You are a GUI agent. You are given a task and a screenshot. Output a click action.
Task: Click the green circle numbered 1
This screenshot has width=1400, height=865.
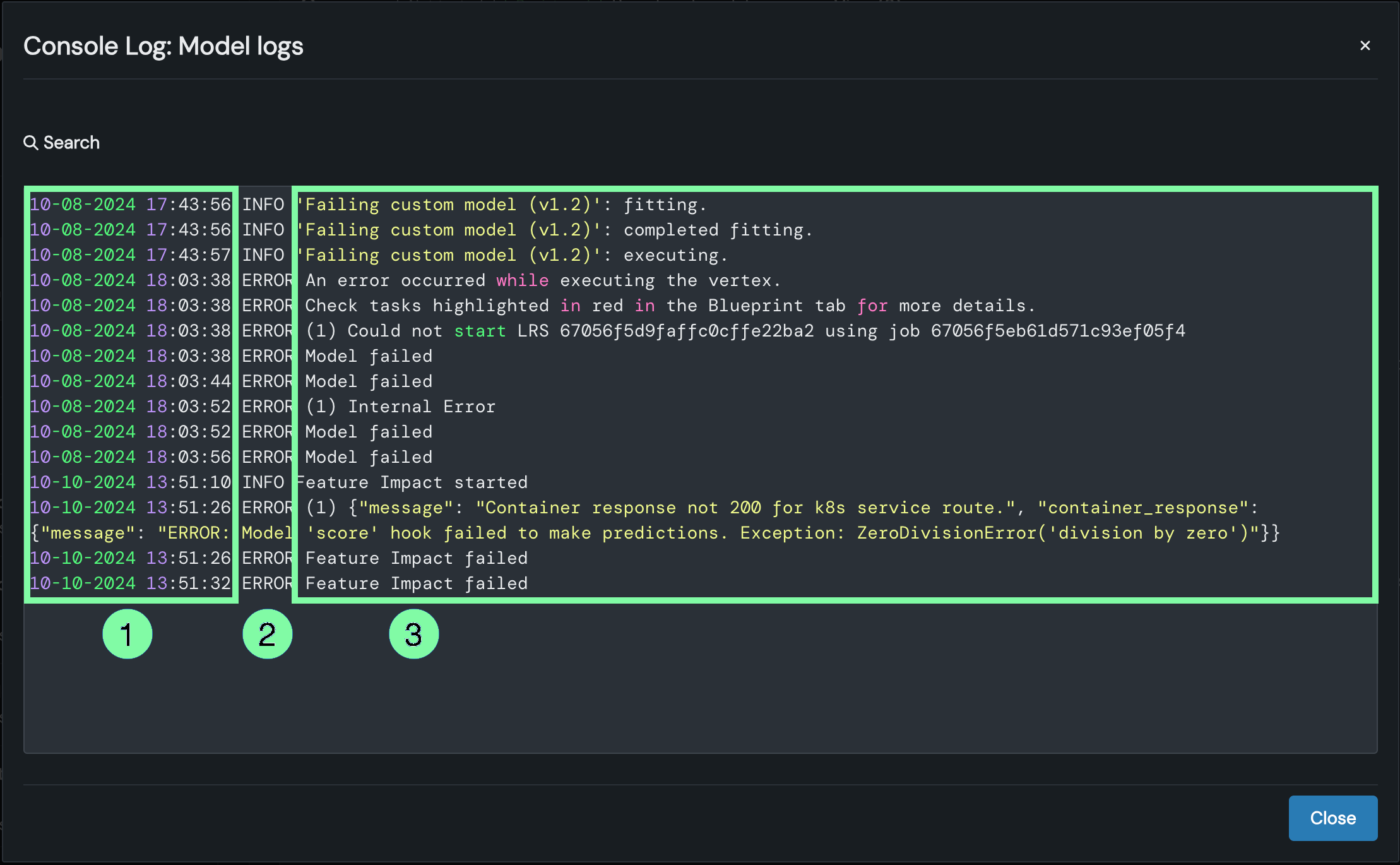click(x=128, y=634)
